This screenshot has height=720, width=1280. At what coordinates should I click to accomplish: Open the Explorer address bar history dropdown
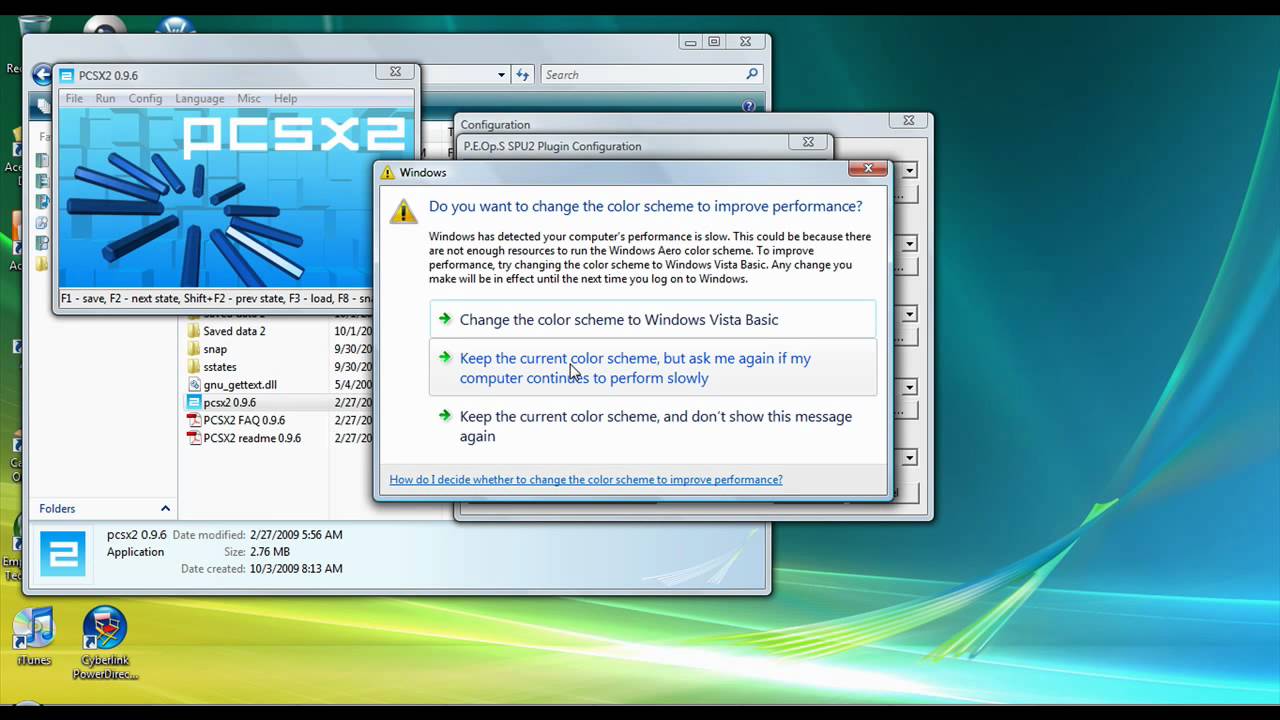pyautogui.click(x=501, y=75)
